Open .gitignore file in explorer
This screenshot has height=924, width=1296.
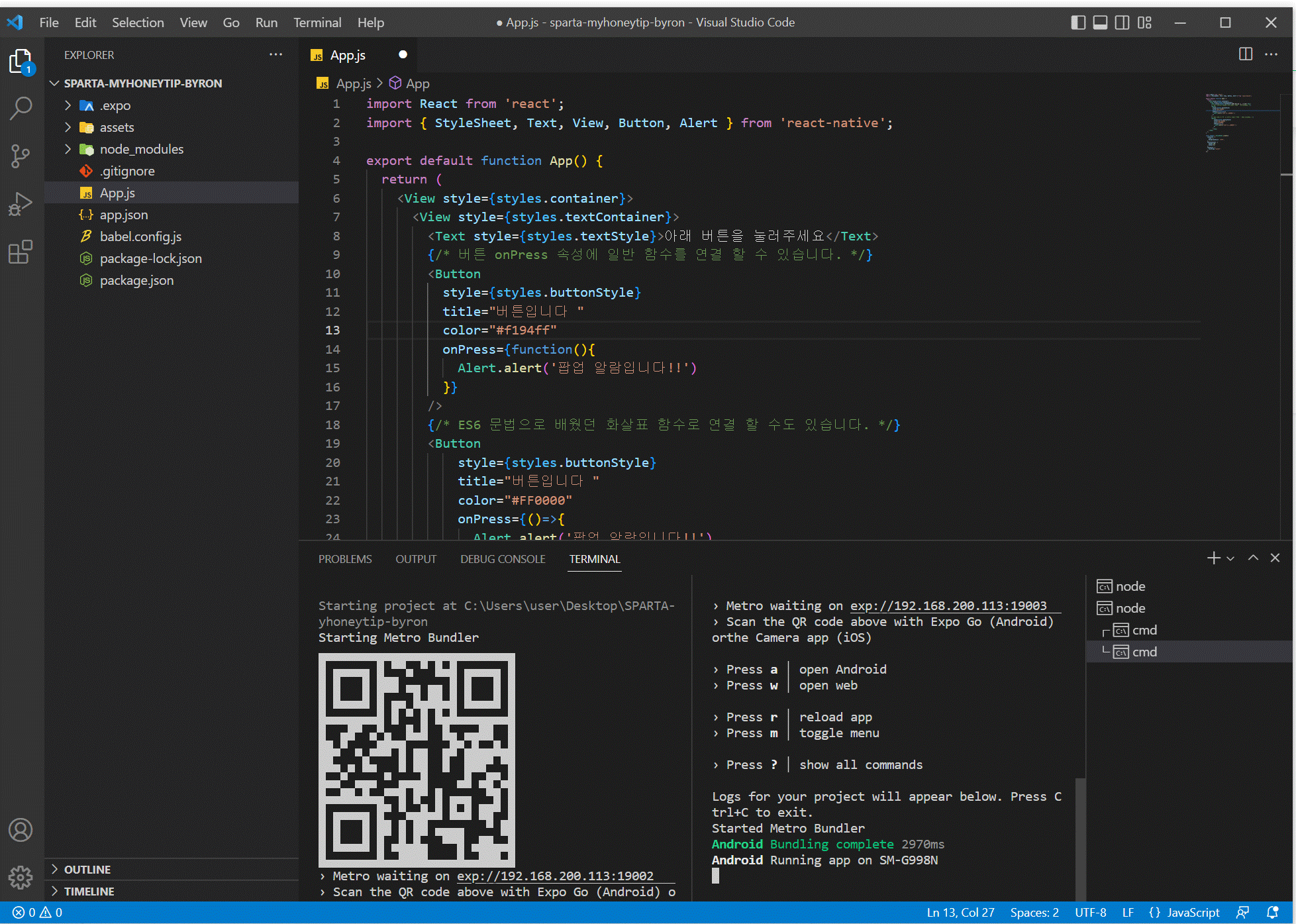pyautogui.click(x=172, y=171)
